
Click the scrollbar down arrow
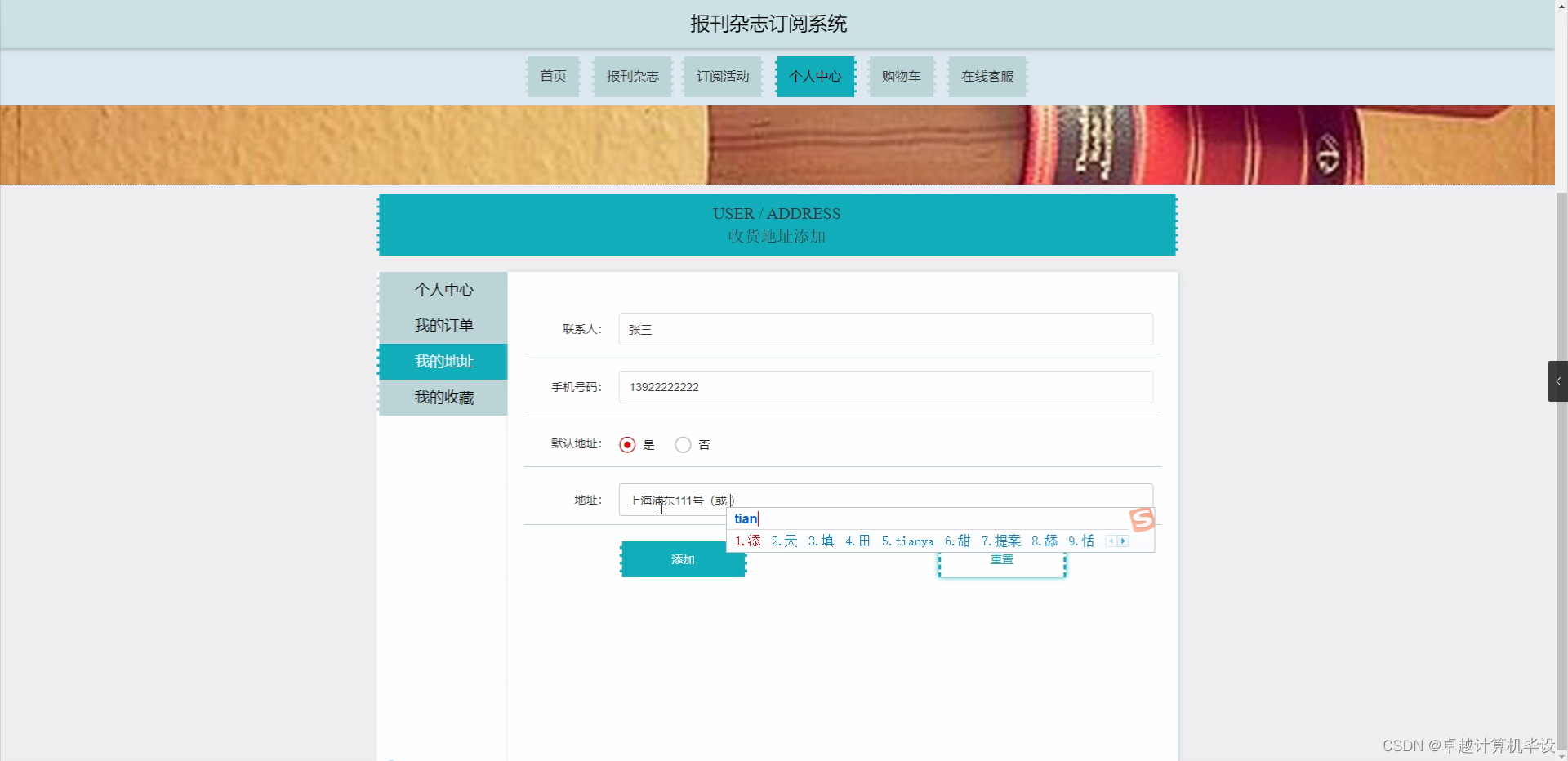[x=1561, y=755]
